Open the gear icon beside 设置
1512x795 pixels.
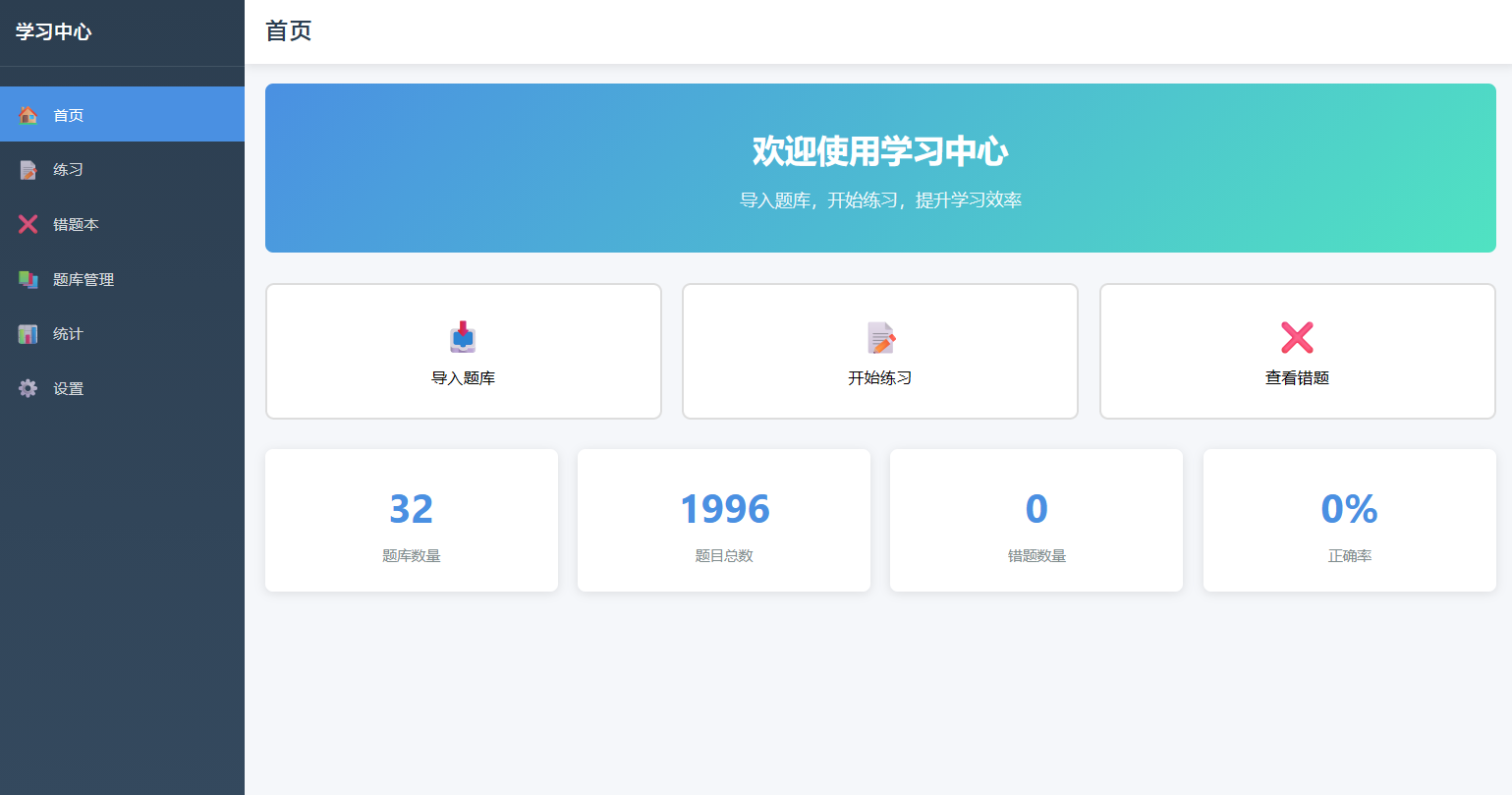(x=28, y=388)
